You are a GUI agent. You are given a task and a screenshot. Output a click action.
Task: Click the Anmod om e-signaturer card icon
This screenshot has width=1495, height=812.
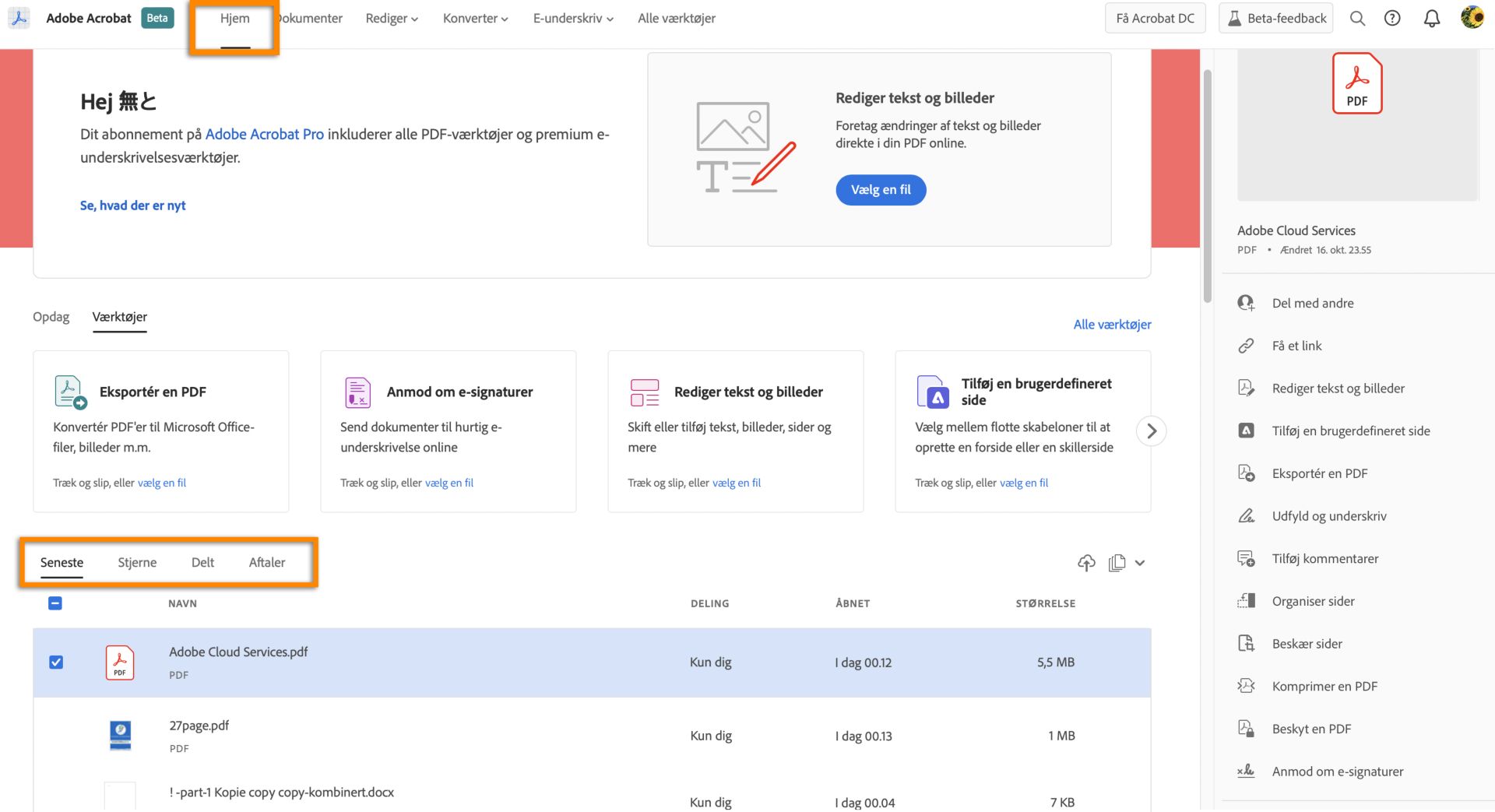(357, 392)
